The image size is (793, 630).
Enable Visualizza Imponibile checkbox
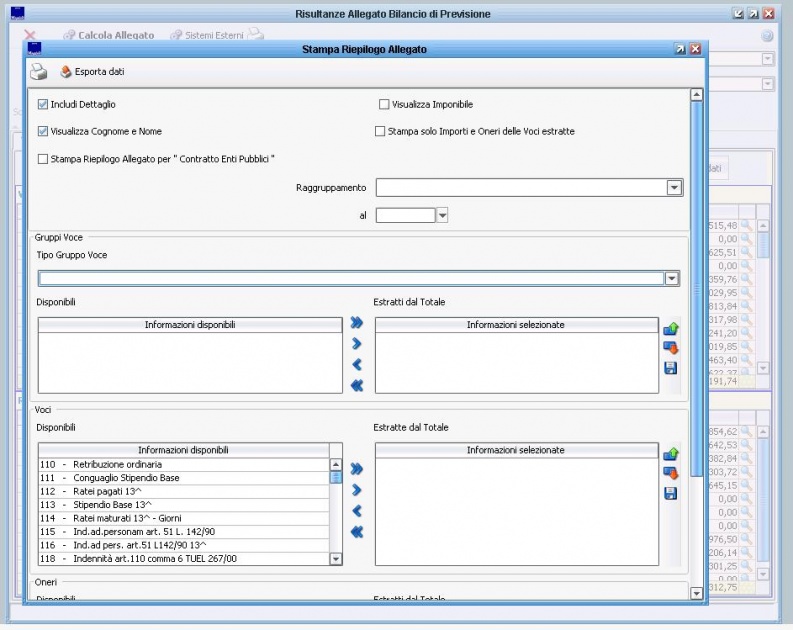pyautogui.click(x=384, y=104)
